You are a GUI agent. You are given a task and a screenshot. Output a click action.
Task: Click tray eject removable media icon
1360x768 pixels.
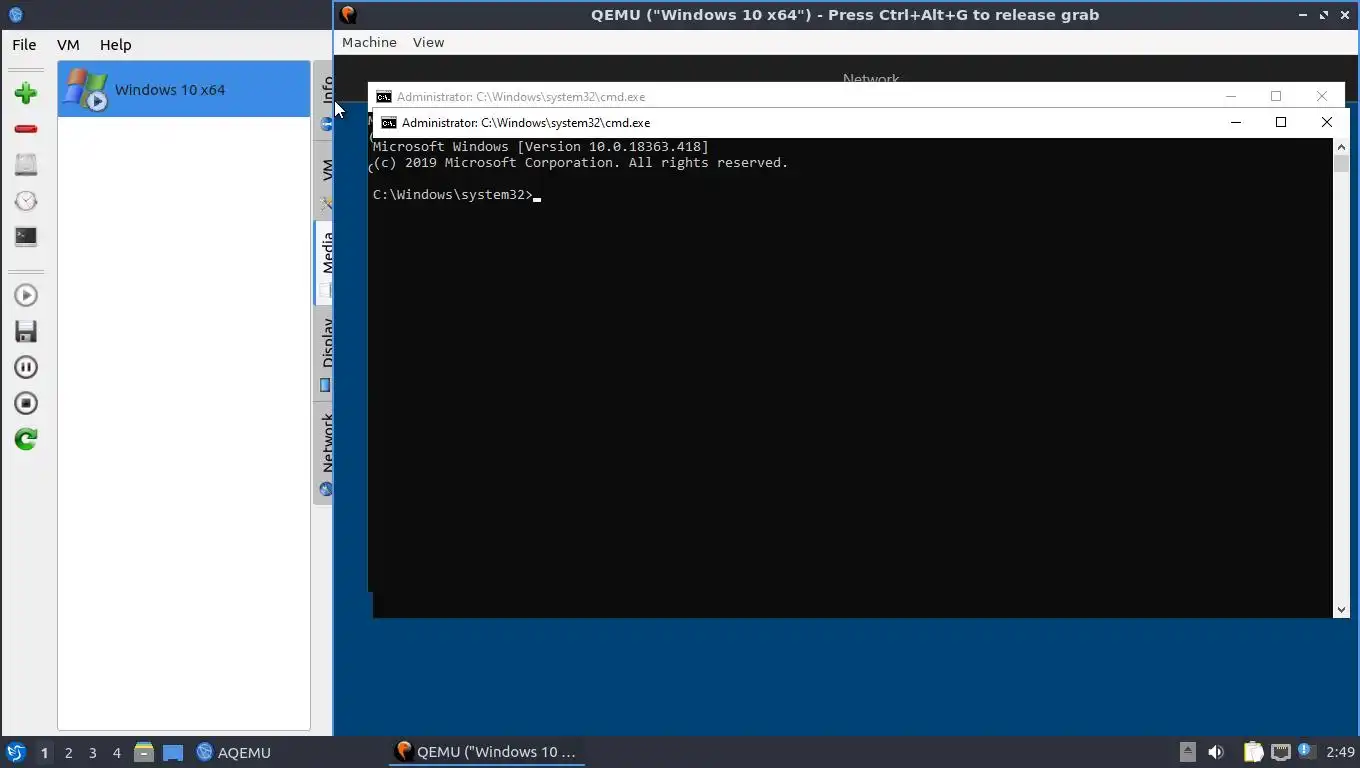click(1187, 752)
